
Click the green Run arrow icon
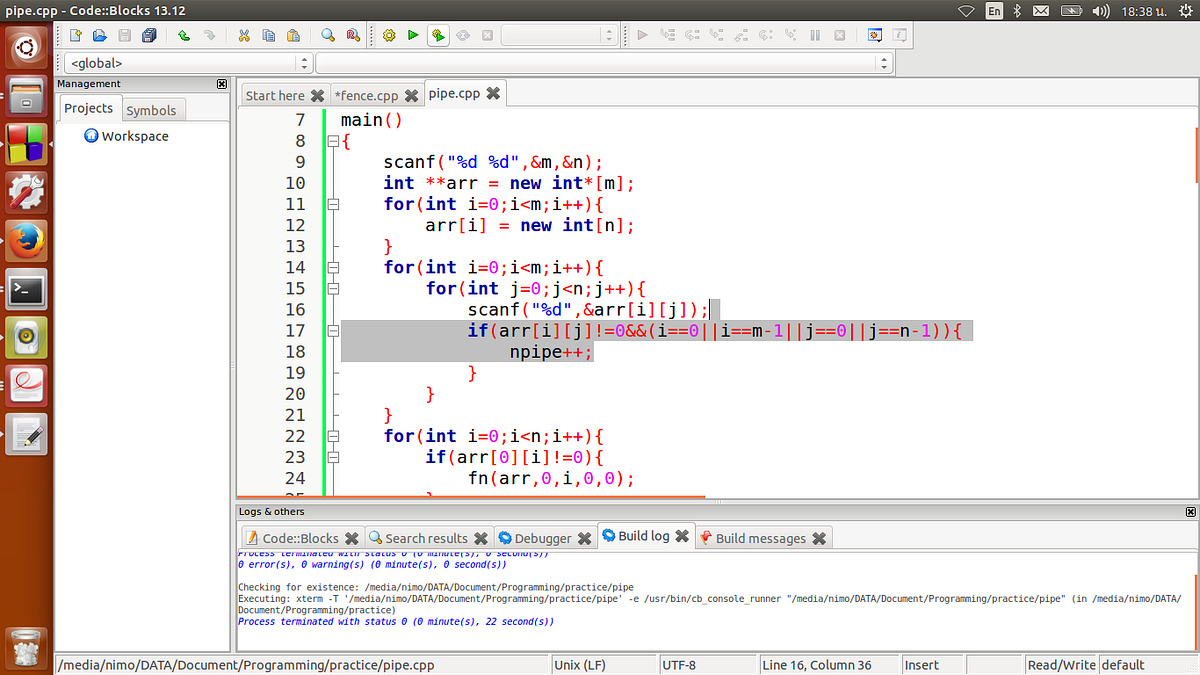pos(413,35)
